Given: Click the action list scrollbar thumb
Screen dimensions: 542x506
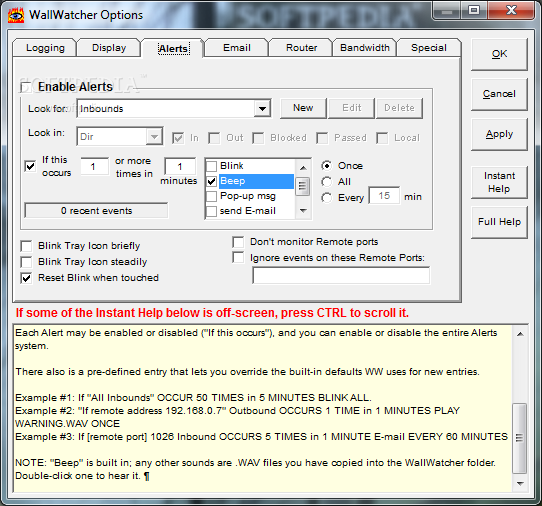Looking at the screenshot, I should point(303,186).
